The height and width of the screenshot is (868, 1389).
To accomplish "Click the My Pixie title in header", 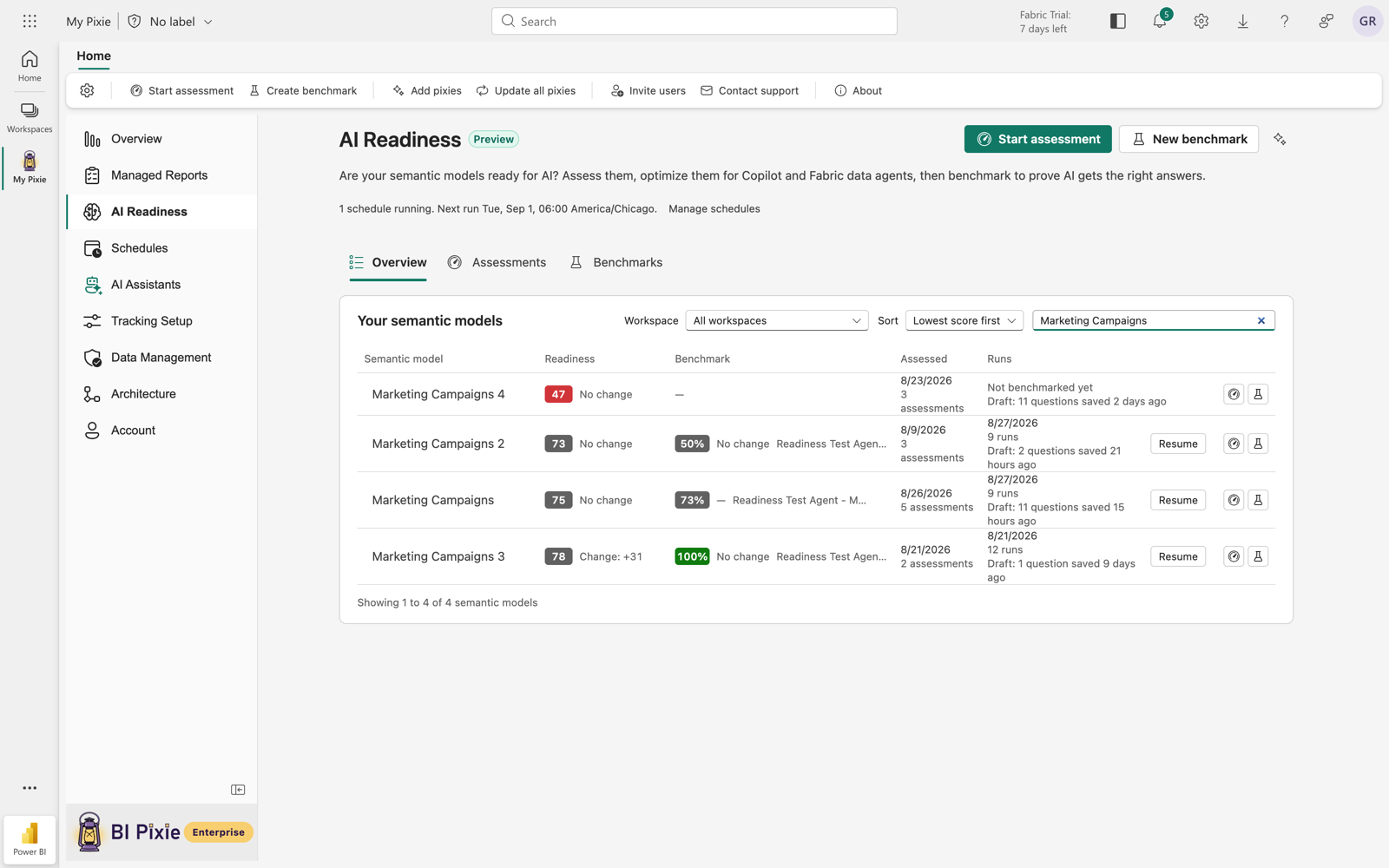I will (x=89, y=21).
